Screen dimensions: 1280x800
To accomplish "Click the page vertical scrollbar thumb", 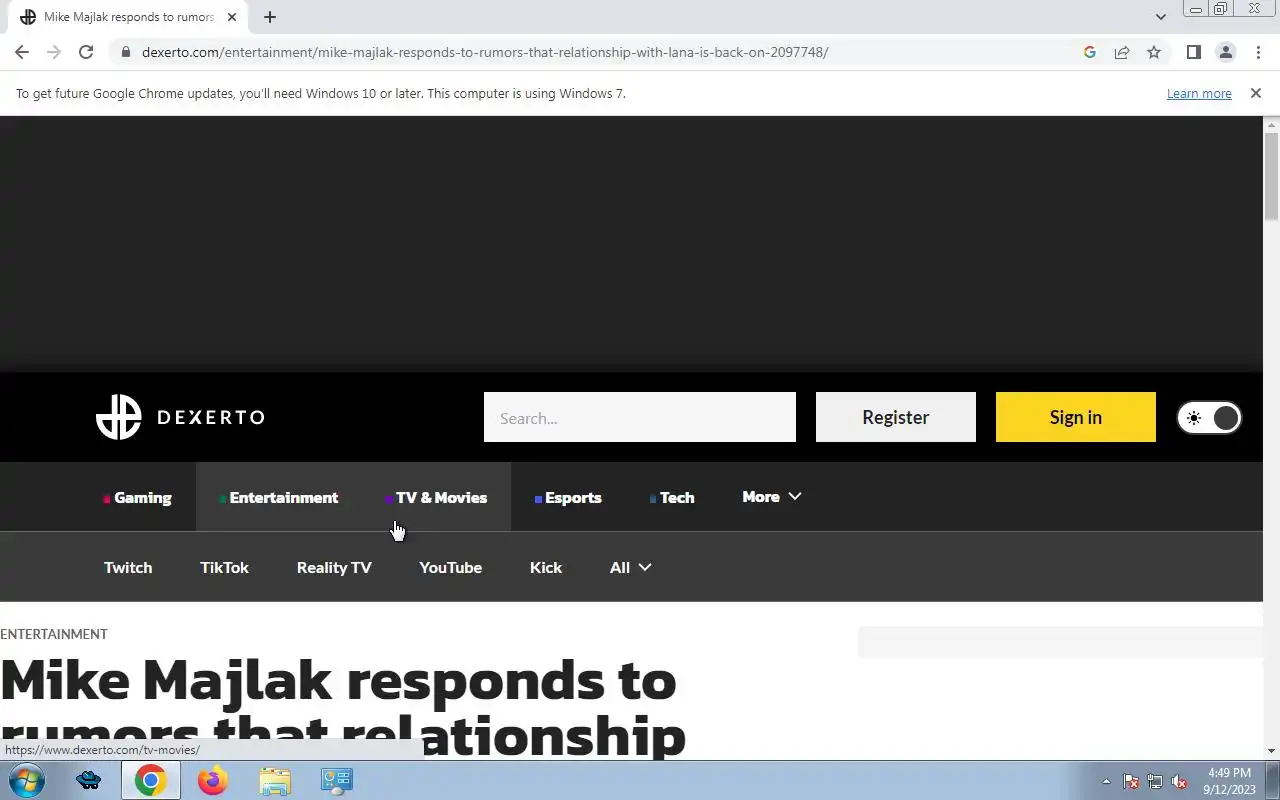I will (x=1272, y=175).
